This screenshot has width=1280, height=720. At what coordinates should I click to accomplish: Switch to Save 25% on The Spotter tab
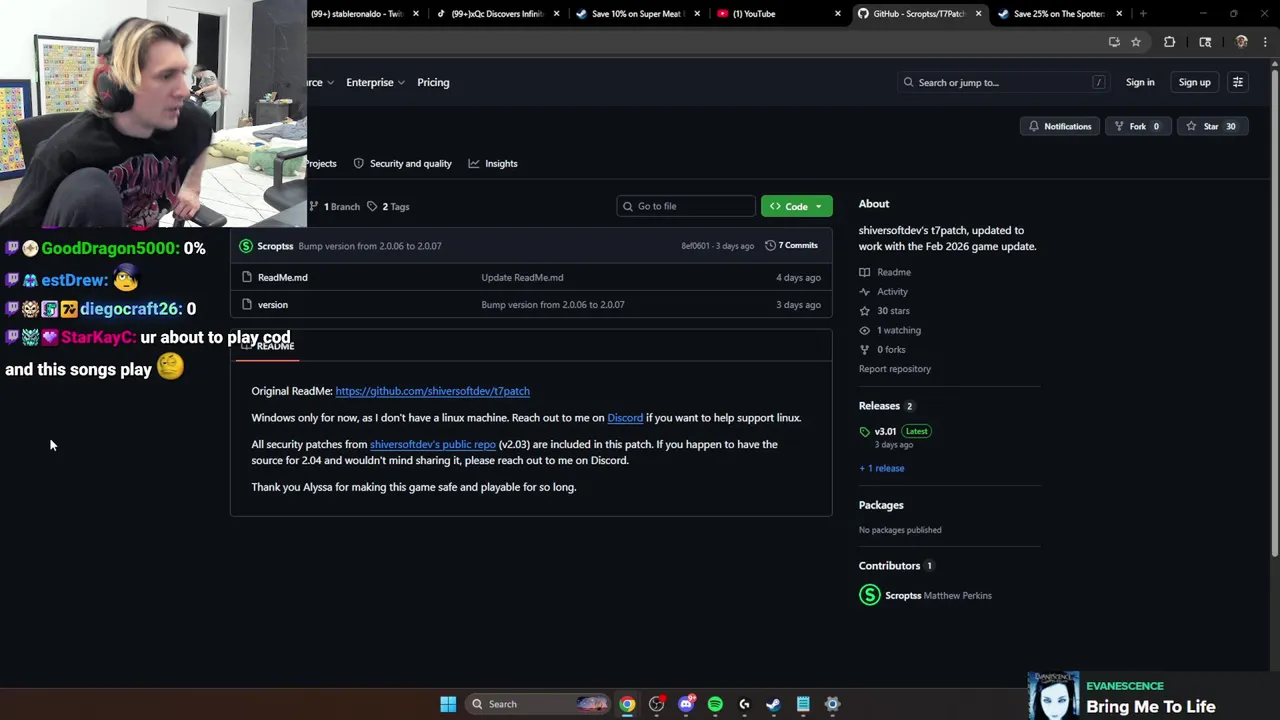point(1059,14)
